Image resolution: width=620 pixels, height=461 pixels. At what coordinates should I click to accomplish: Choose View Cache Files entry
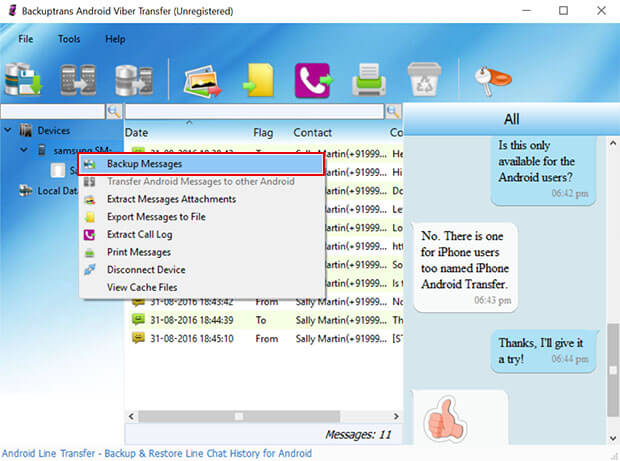point(201,287)
